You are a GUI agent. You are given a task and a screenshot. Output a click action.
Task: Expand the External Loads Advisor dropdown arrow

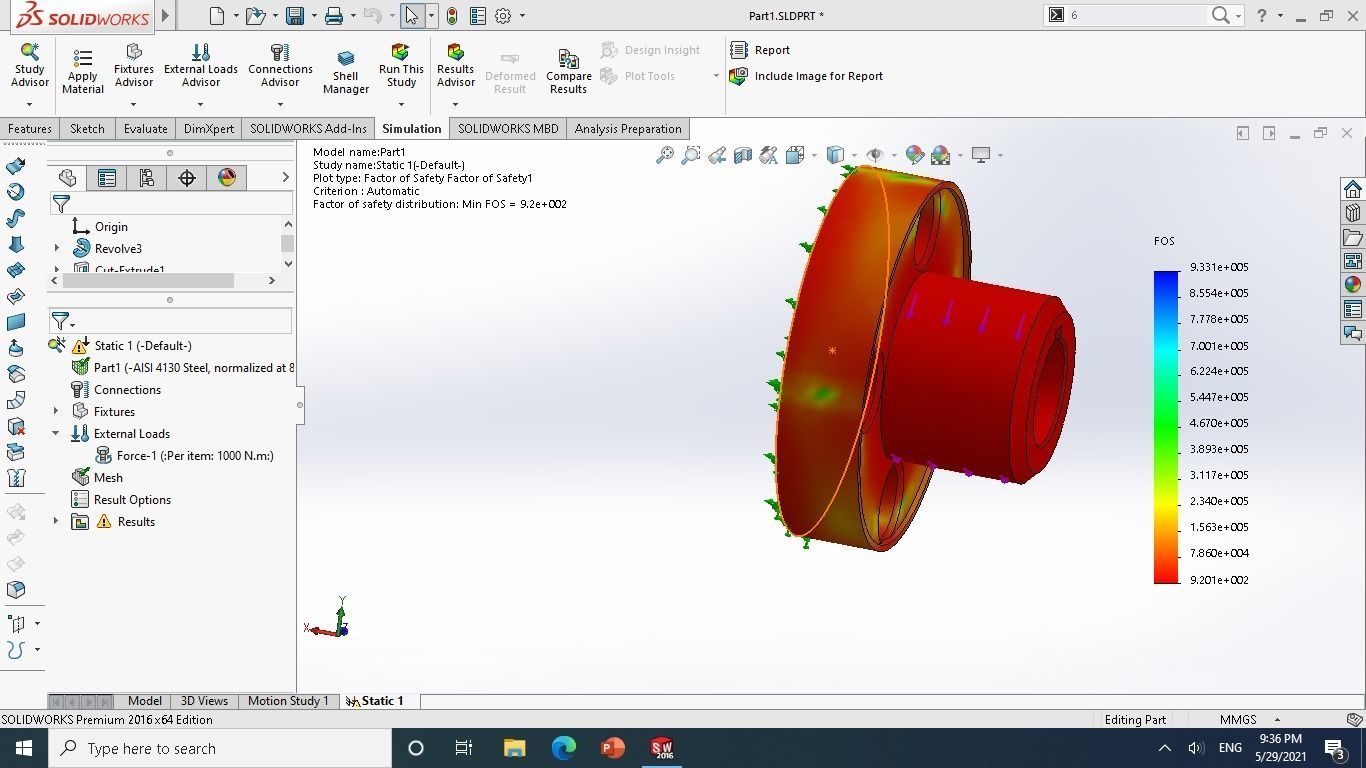[x=200, y=104]
